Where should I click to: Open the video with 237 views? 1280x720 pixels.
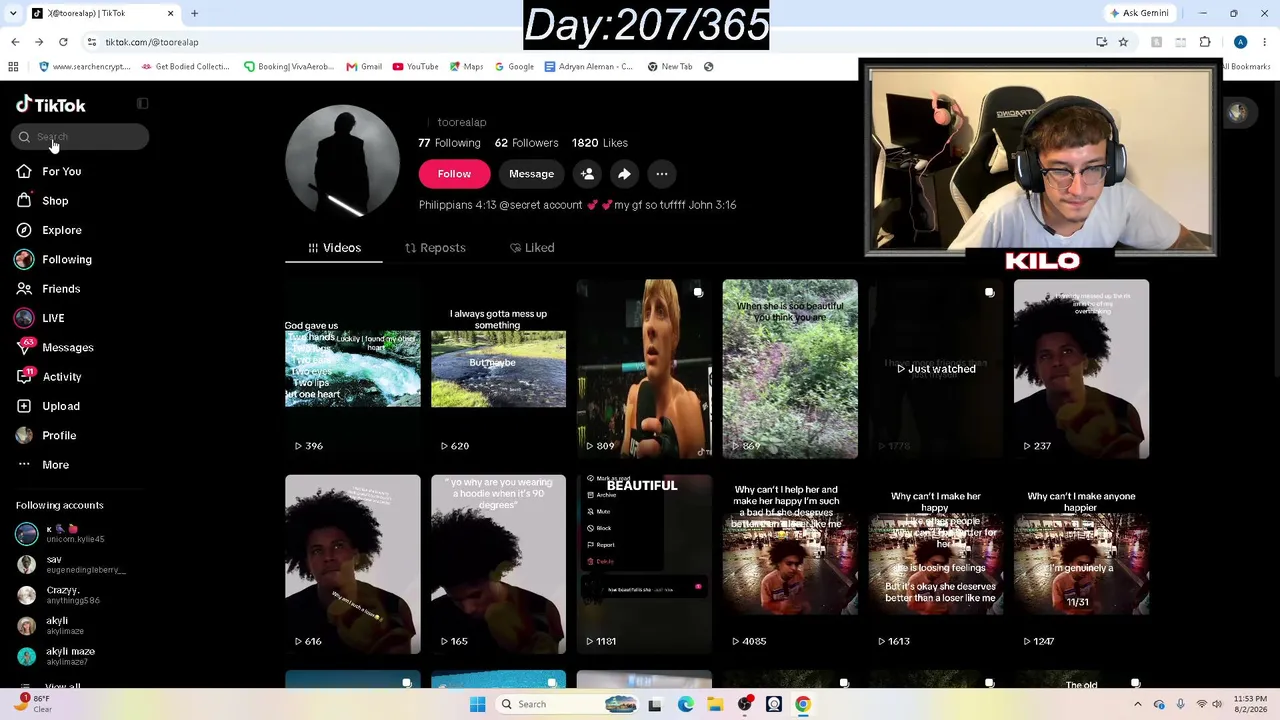click(x=1081, y=369)
